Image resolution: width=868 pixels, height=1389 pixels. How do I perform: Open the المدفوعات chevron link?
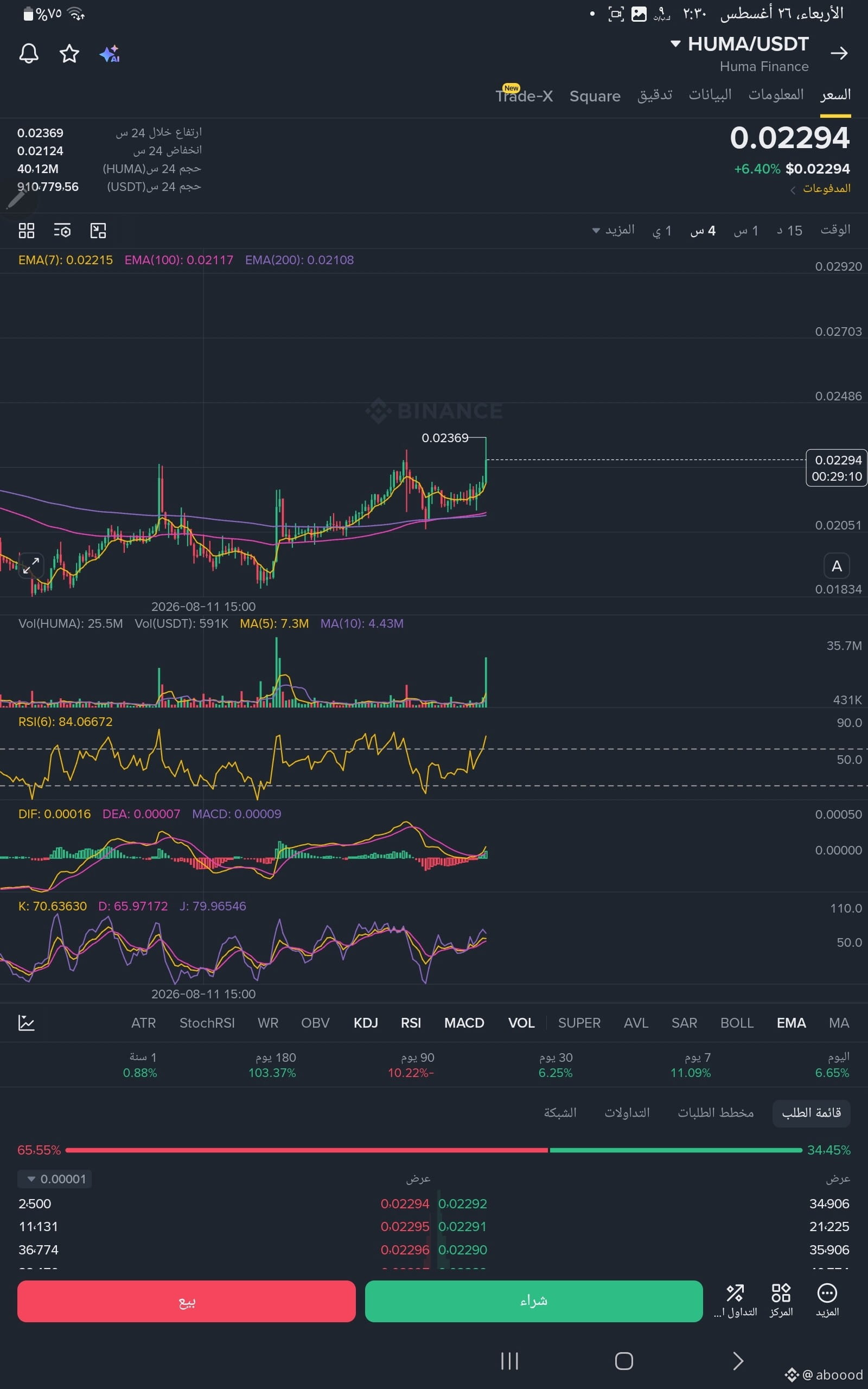pyautogui.click(x=820, y=188)
